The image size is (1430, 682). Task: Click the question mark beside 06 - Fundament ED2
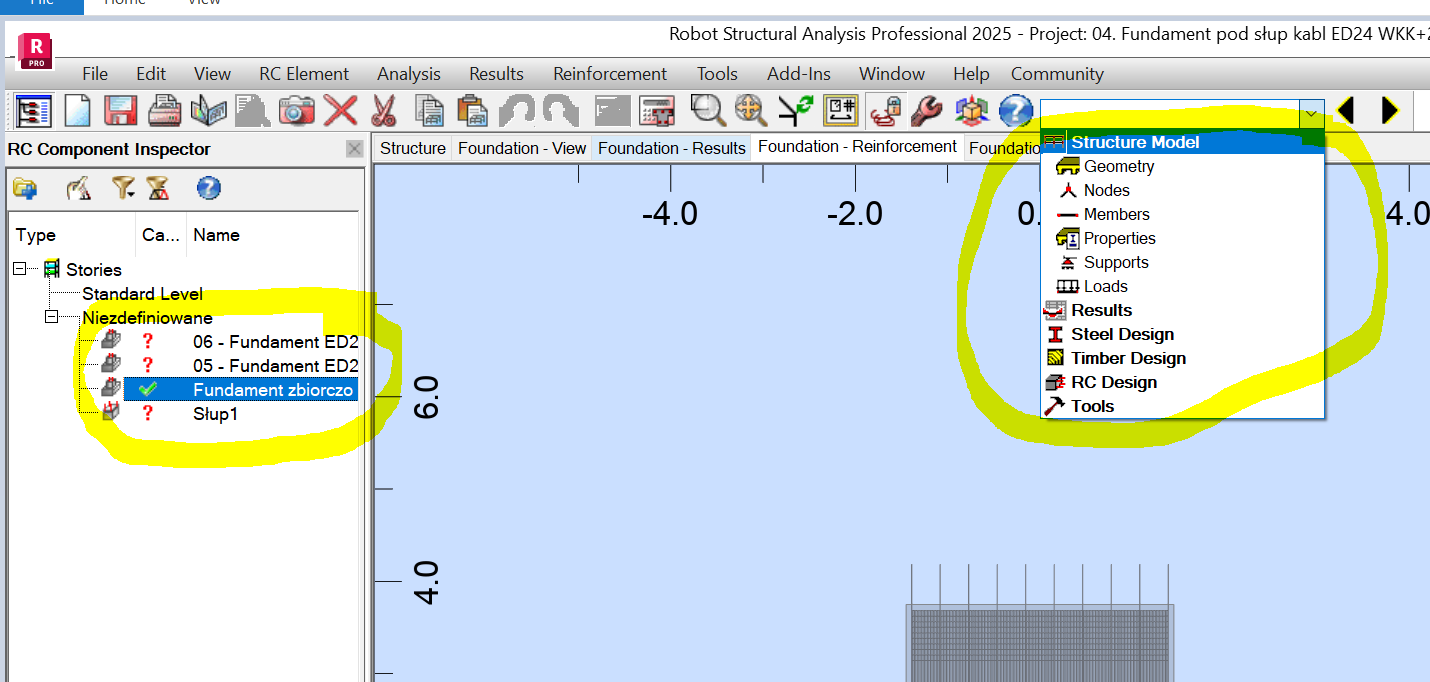point(147,341)
